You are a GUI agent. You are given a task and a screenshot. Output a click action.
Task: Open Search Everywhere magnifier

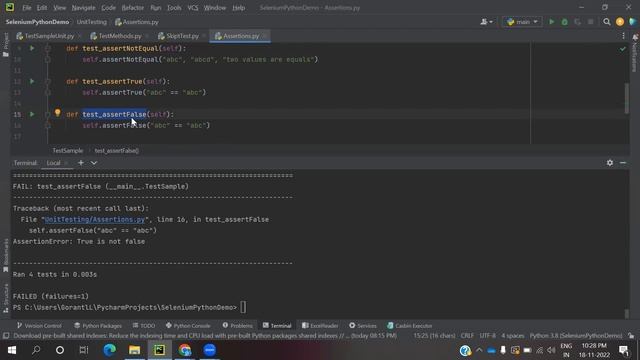tap(607, 22)
